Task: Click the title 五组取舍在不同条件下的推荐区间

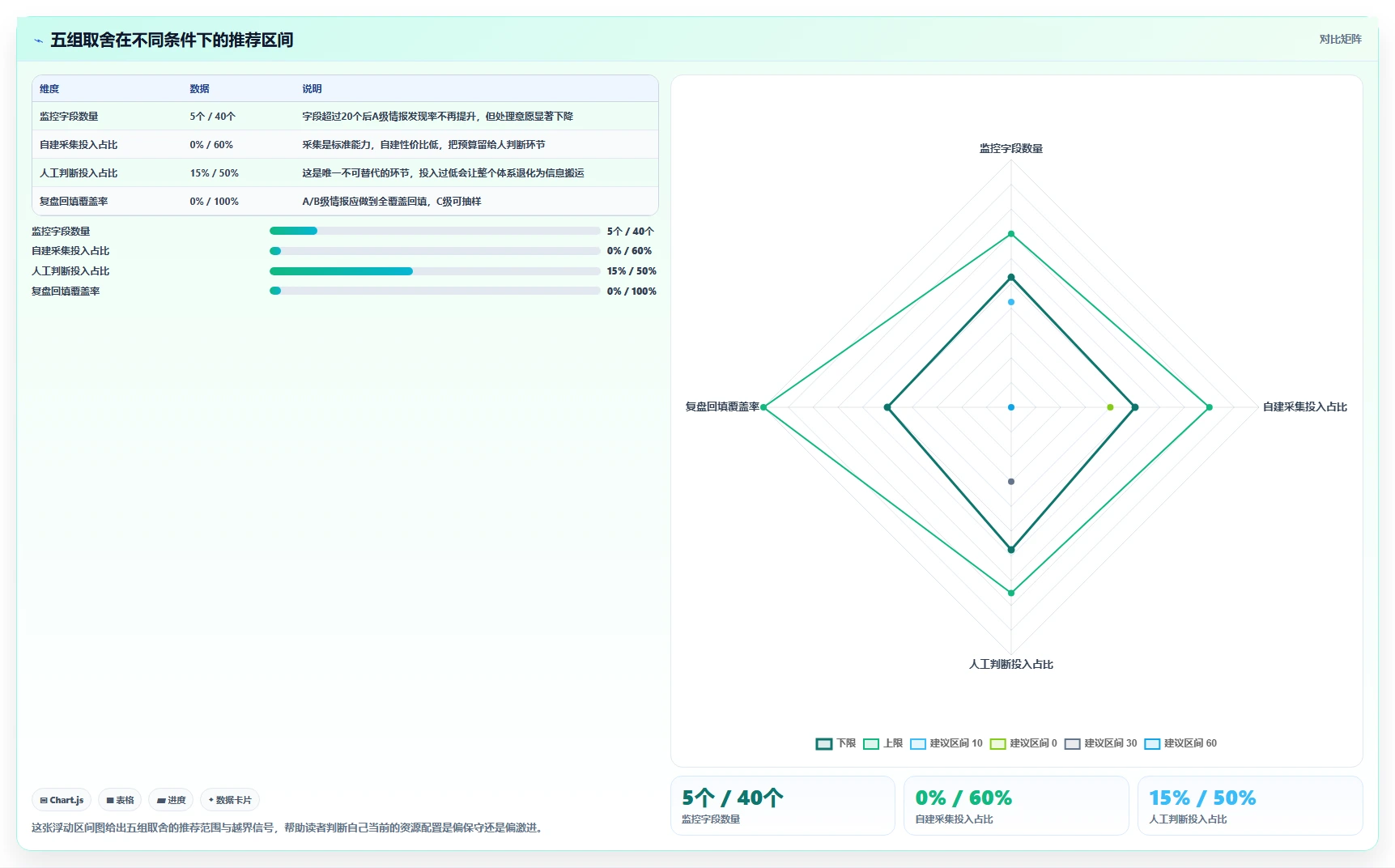Action: point(172,40)
